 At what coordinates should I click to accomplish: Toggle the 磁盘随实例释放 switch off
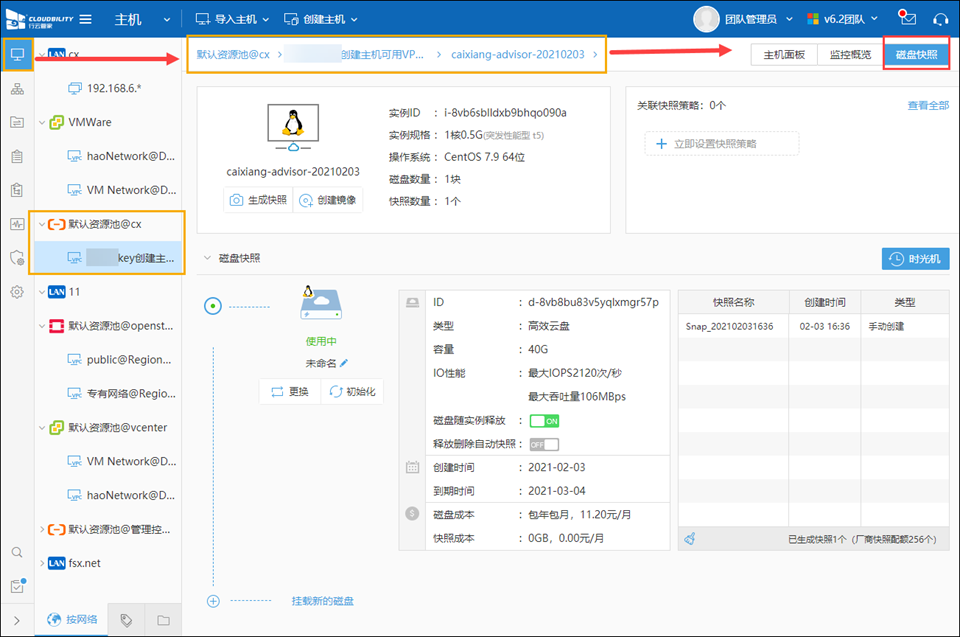pyautogui.click(x=544, y=421)
